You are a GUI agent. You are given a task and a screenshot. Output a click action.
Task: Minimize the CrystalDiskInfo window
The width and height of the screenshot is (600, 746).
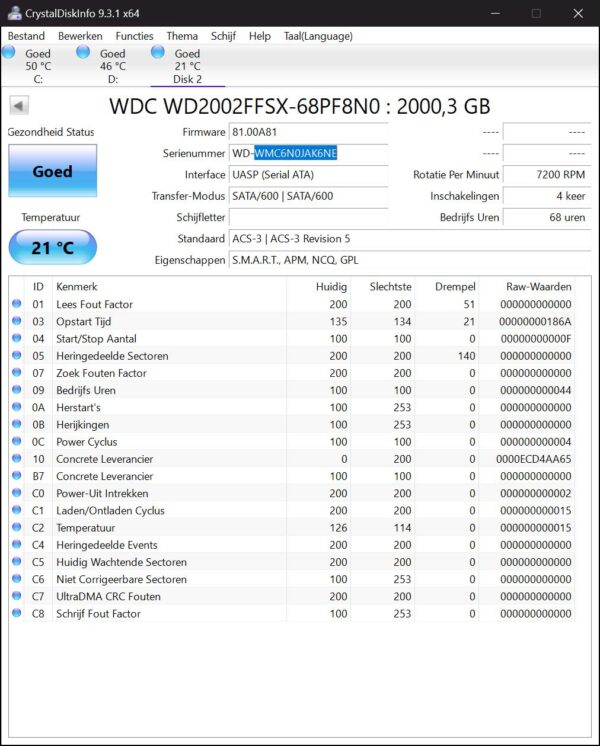click(495, 13)
